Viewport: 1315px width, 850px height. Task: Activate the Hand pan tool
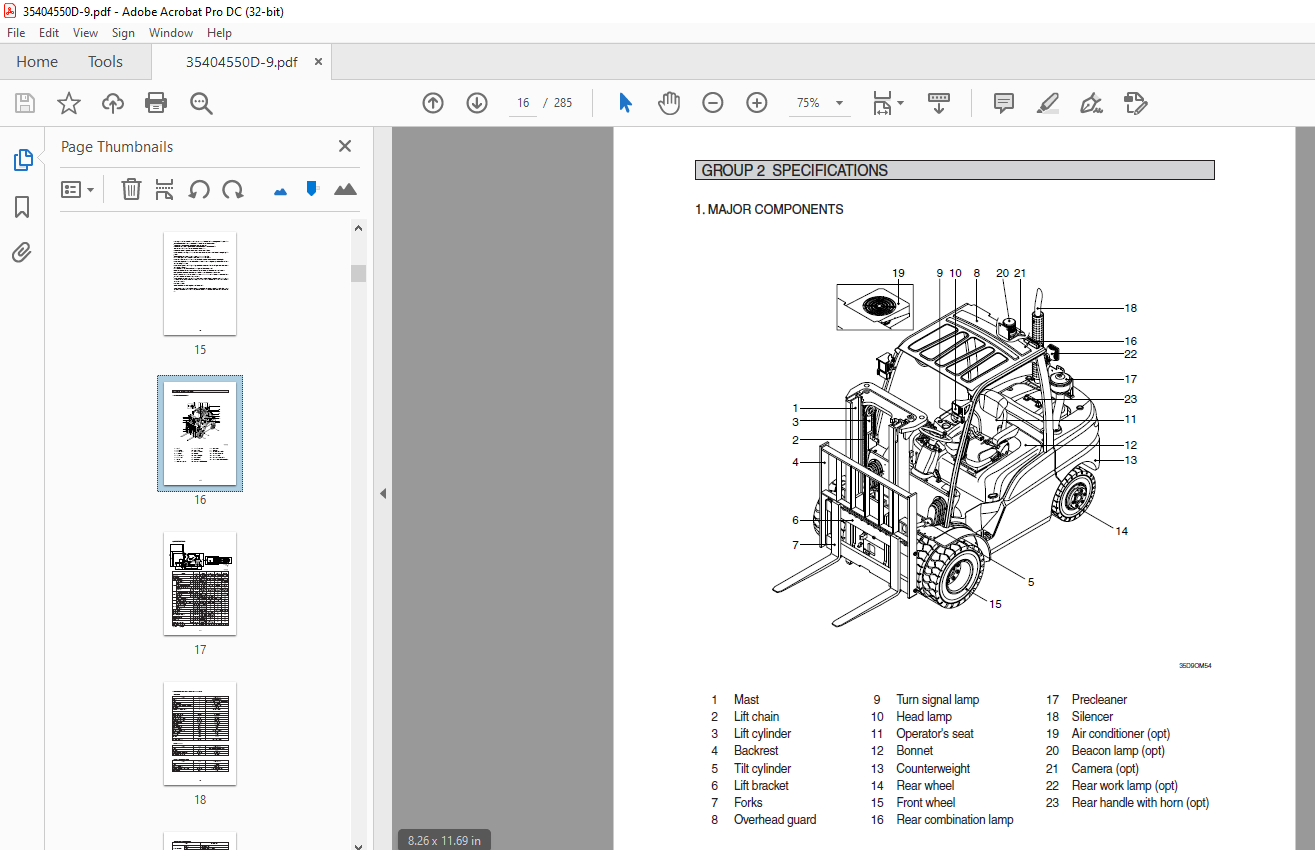[668, 103]
